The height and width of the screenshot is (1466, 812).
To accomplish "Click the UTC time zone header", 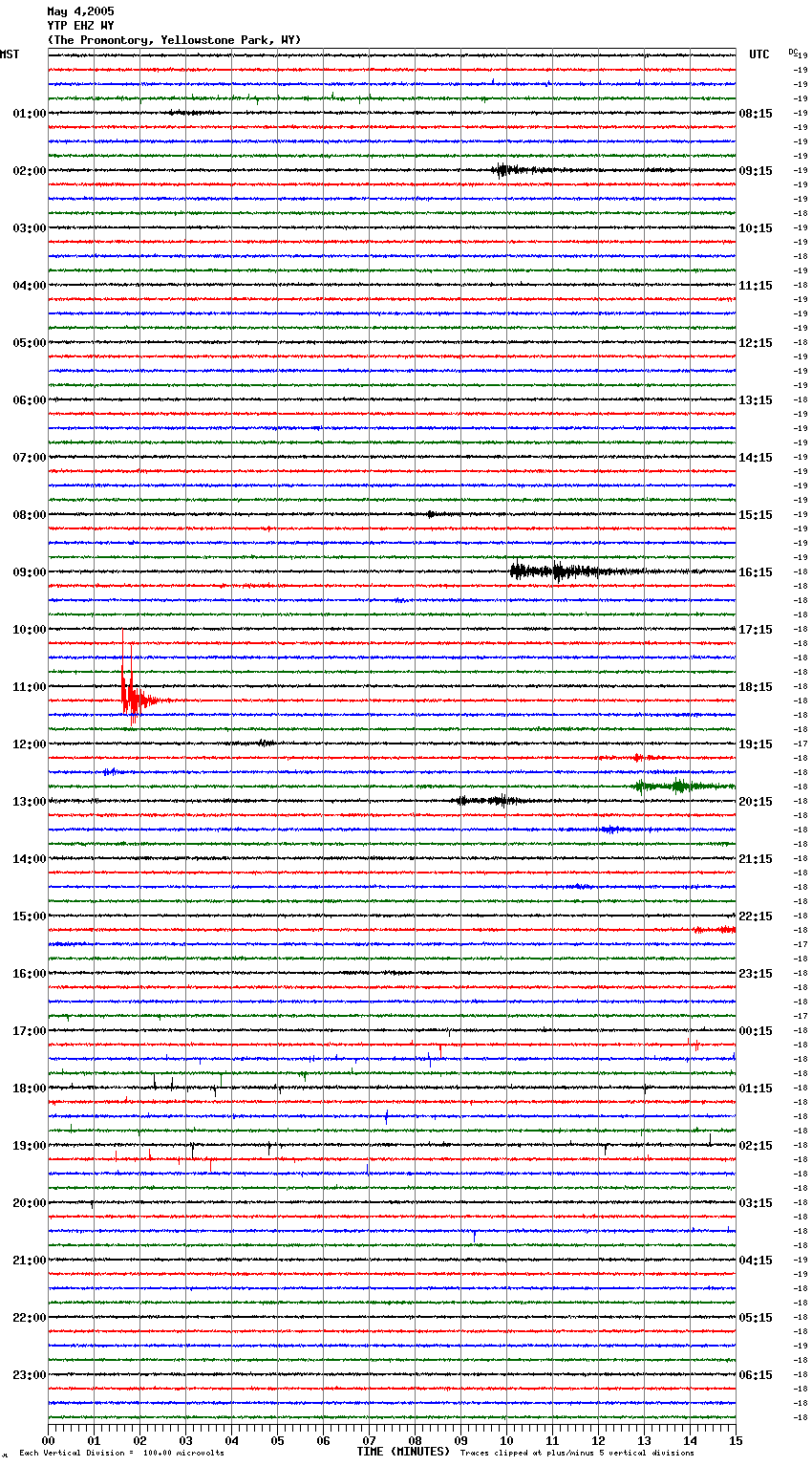I will coord(759,54).
